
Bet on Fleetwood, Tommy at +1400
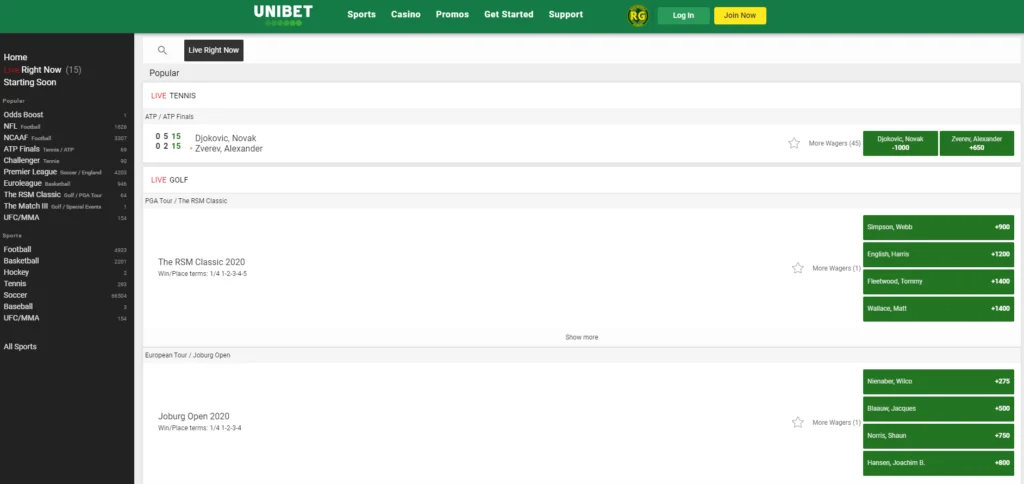pos(938,282)
